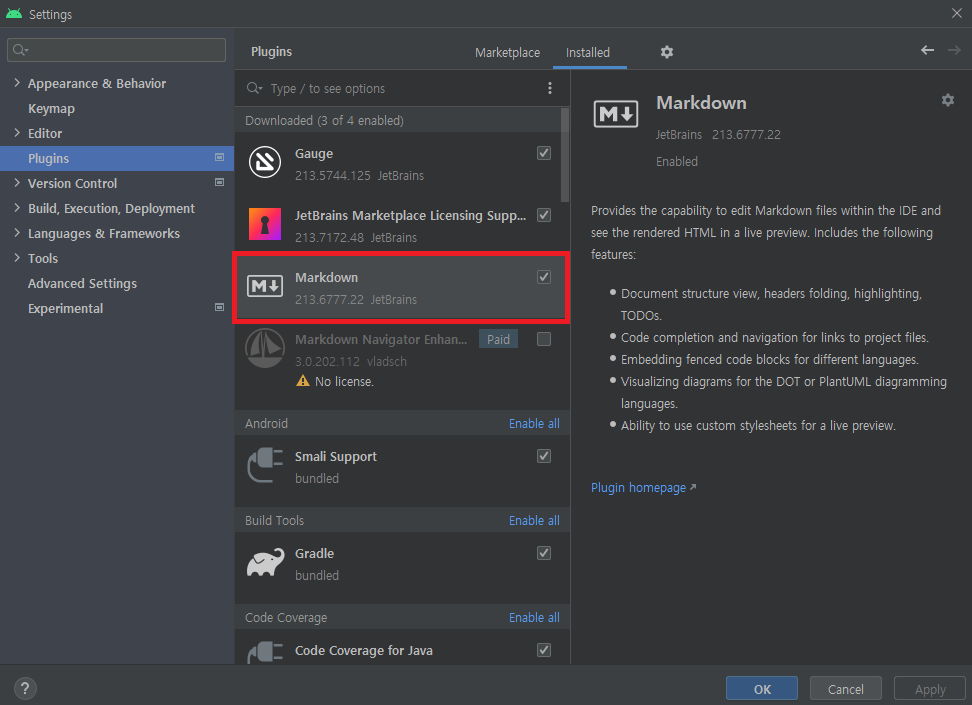Disable the Gauge plugin checkbox

click(544, 153)
